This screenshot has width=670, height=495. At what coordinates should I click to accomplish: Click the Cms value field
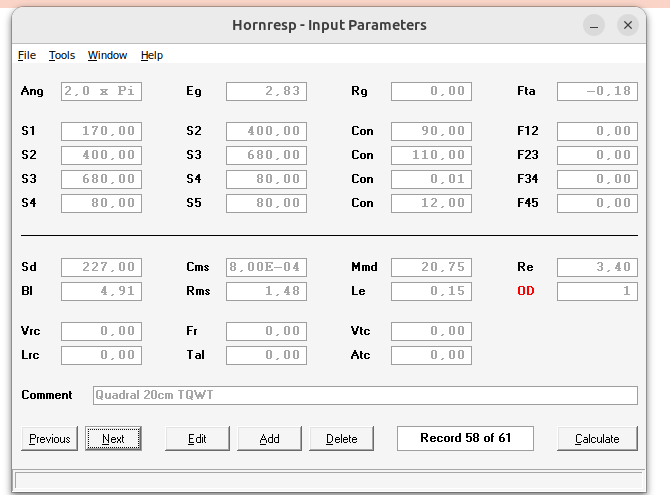pos(266,268)
